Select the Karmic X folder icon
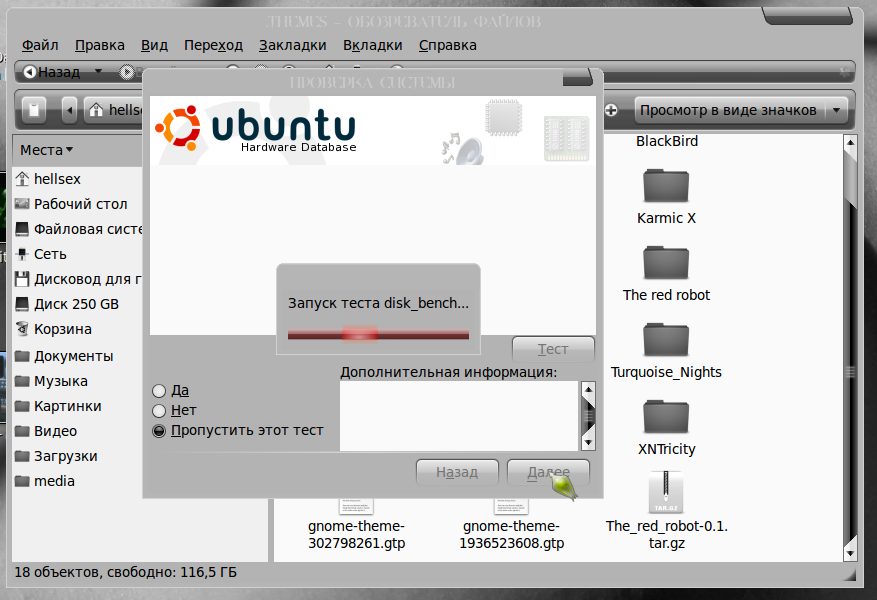877x600 pixels. 666,186
